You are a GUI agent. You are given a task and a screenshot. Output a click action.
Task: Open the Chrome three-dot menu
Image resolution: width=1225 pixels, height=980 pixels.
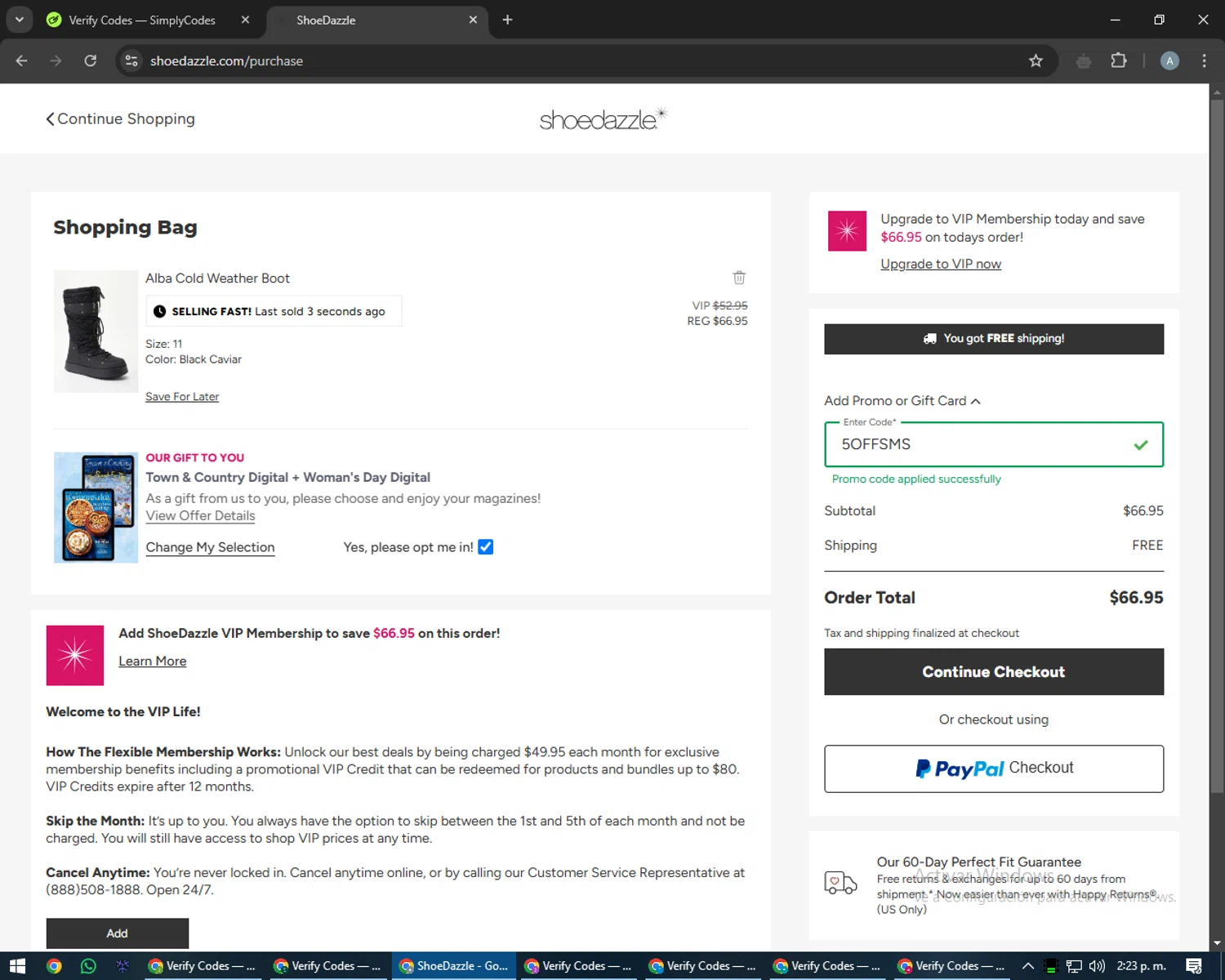pyautogui.click(x=1204, y=60)
